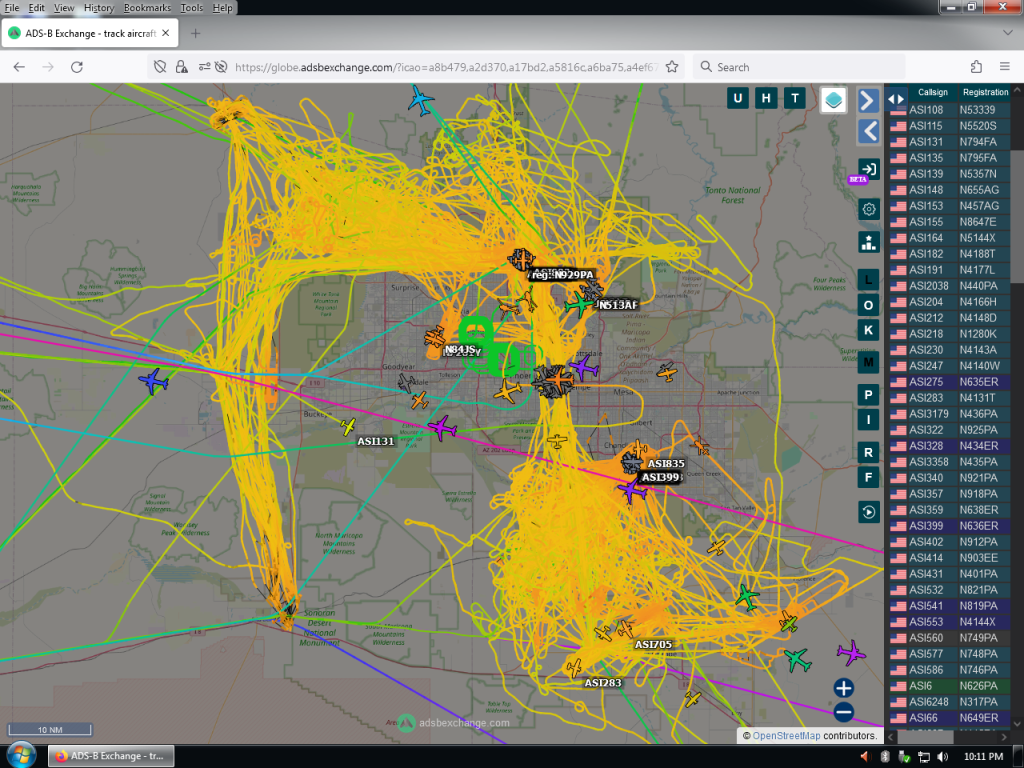Screen dimensions: 1024x768
Task: Close the ADS-B Exchange tab
Action: tap(166, 33)
